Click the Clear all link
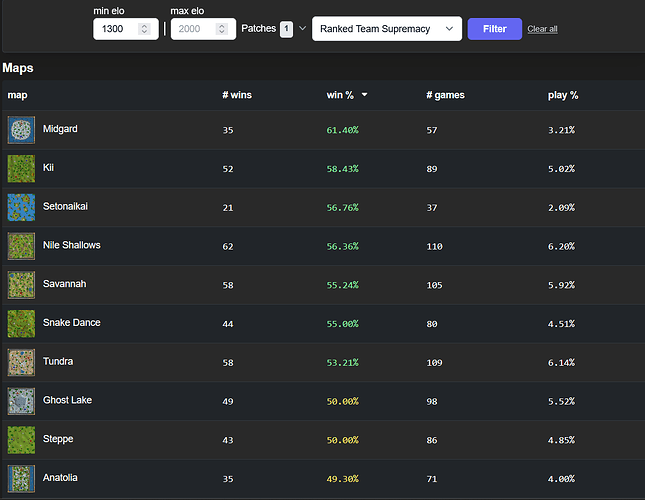 pos(542,29)
